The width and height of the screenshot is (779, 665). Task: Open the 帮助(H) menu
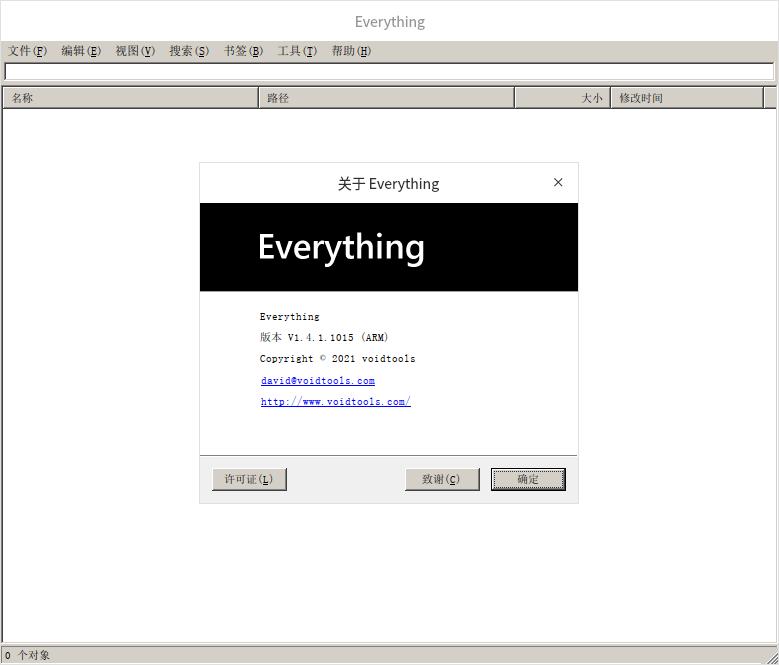click(351, 51)
